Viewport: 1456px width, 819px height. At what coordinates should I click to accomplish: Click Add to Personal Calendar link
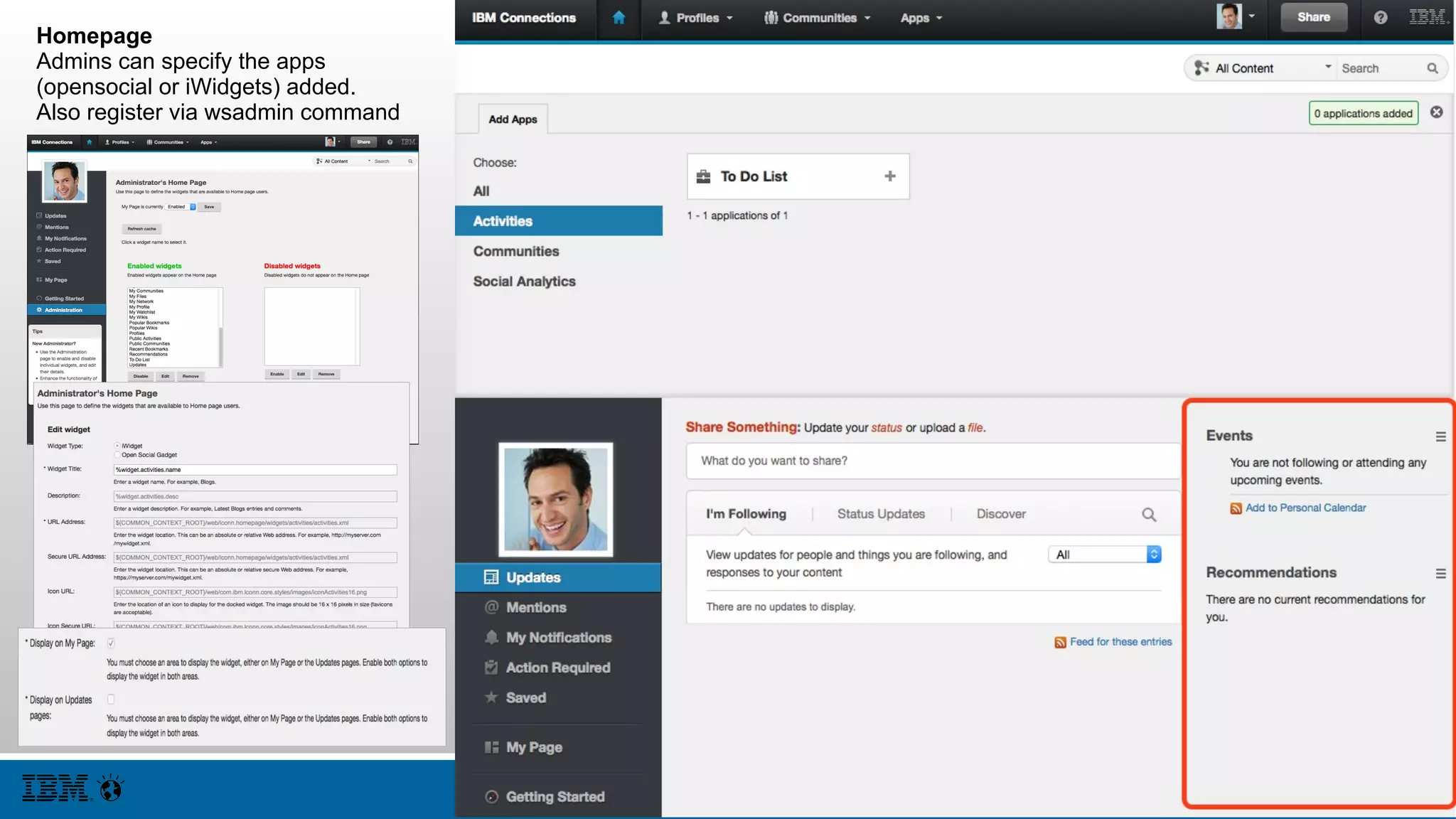[x=1305, y=508]
